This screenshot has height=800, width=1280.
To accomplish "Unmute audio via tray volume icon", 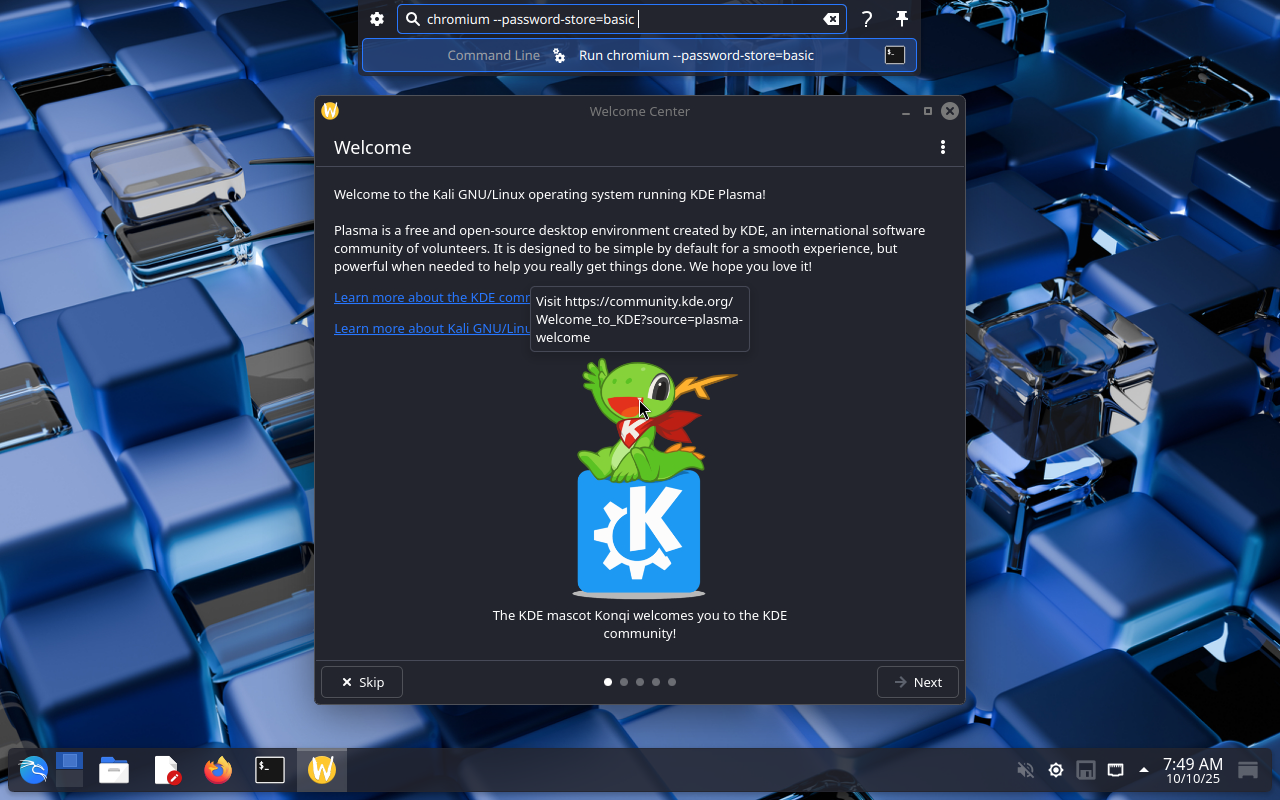I will coord(1025,770).
